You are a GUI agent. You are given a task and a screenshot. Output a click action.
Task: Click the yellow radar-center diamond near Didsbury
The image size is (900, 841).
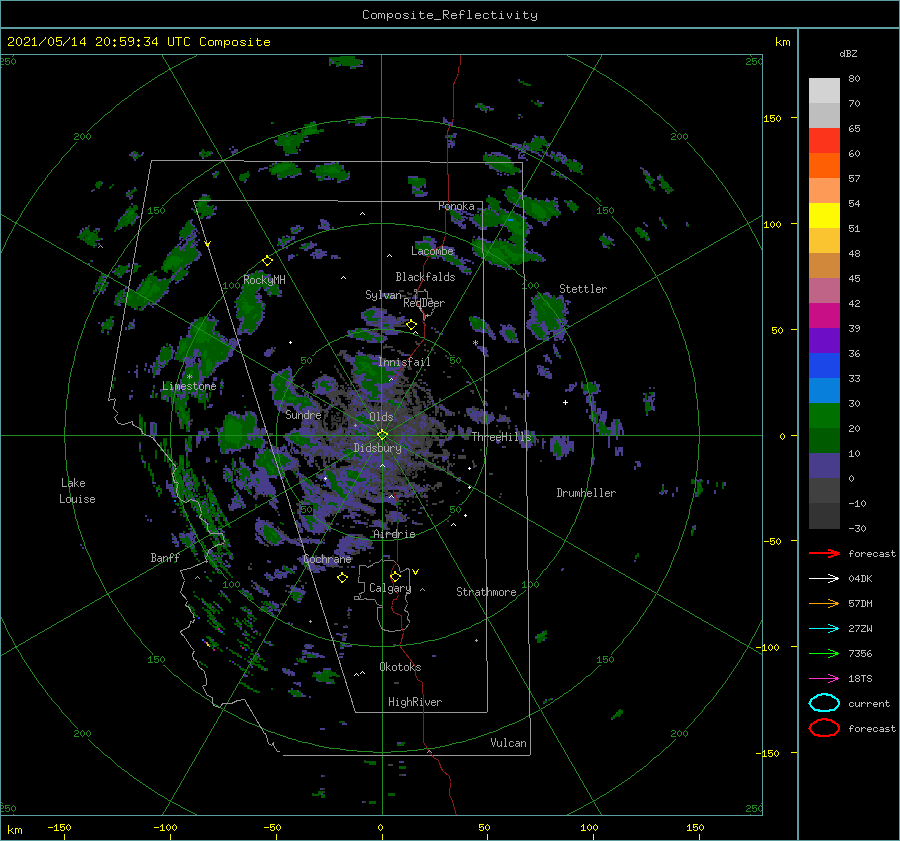(x=382, y=435)
